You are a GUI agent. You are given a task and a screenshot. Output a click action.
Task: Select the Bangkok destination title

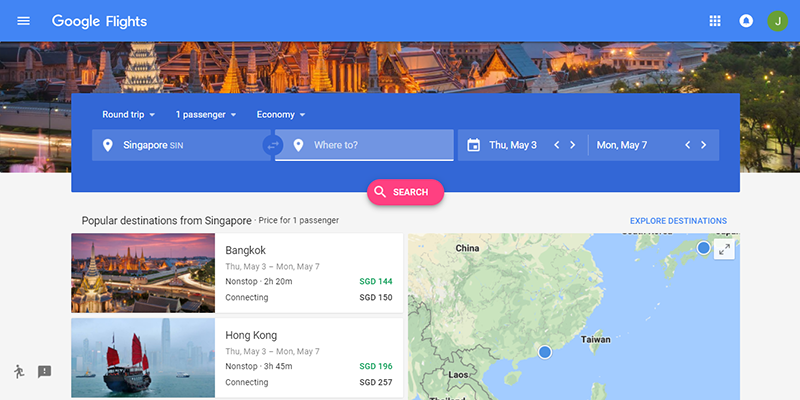(245, 251)
